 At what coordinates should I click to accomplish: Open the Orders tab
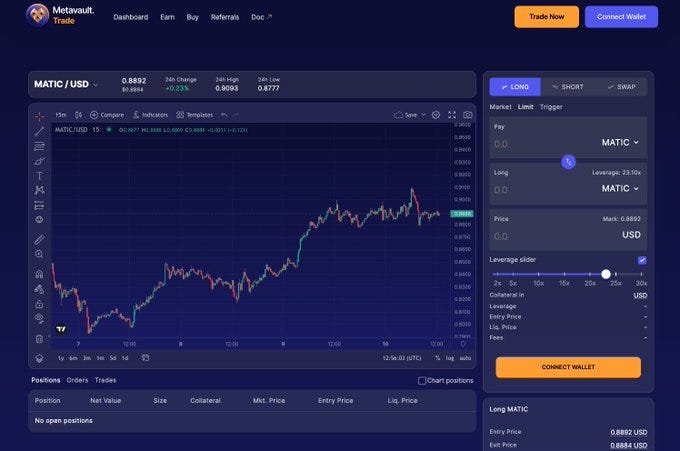tap(77, 380)
